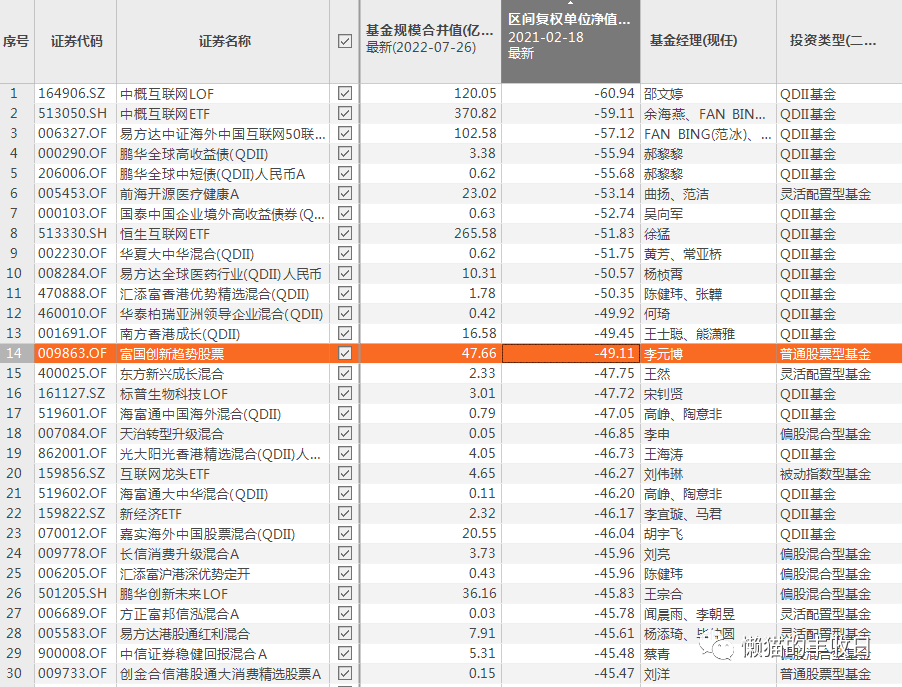Click fund manager 胡宇飞
The width and height of the screenshot is (902, 687).
(x=663, y=534)
